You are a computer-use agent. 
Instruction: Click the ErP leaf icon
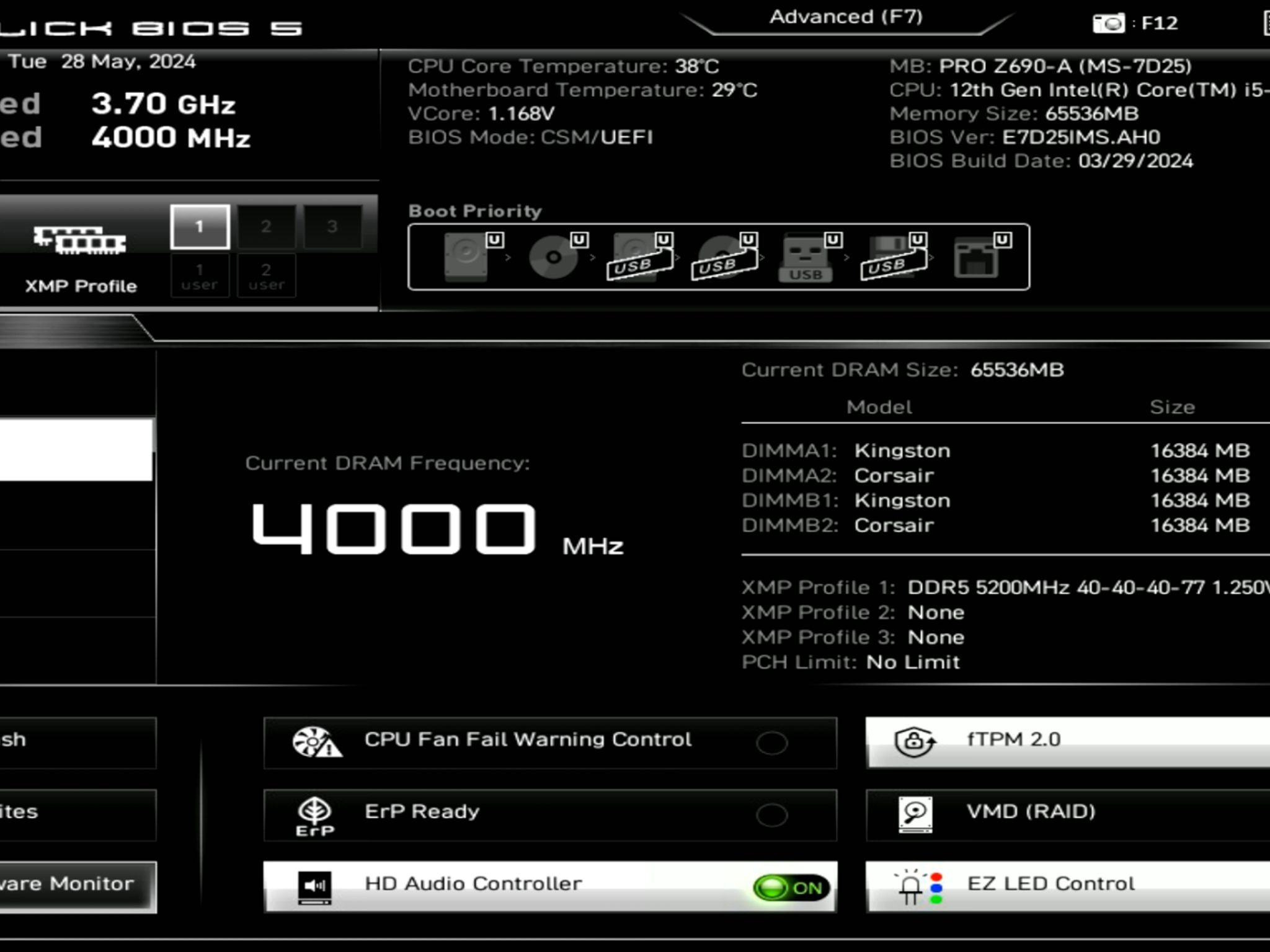[x=315, y=817]
